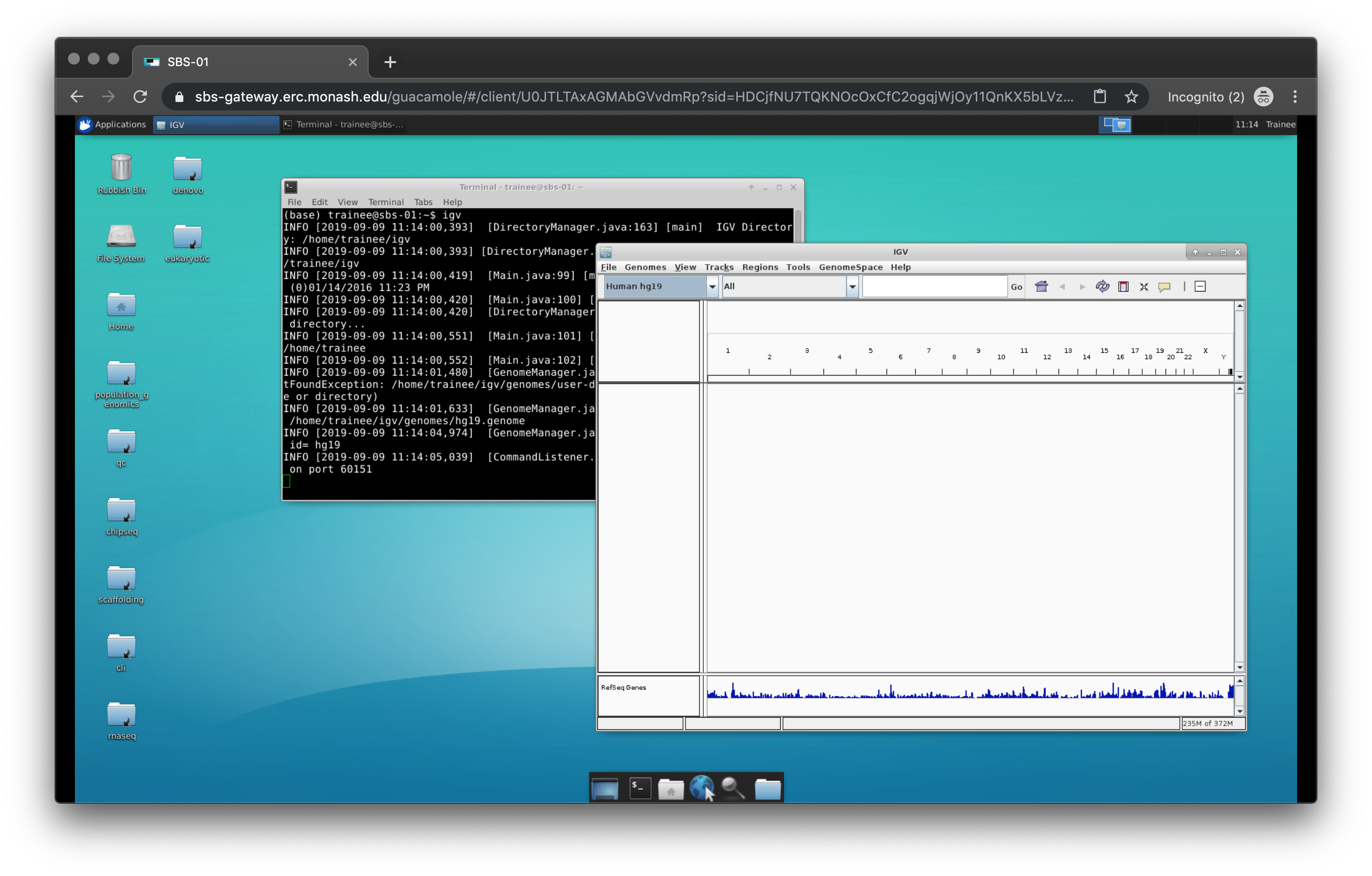Click the browser address bar URL

click(634, 96)
